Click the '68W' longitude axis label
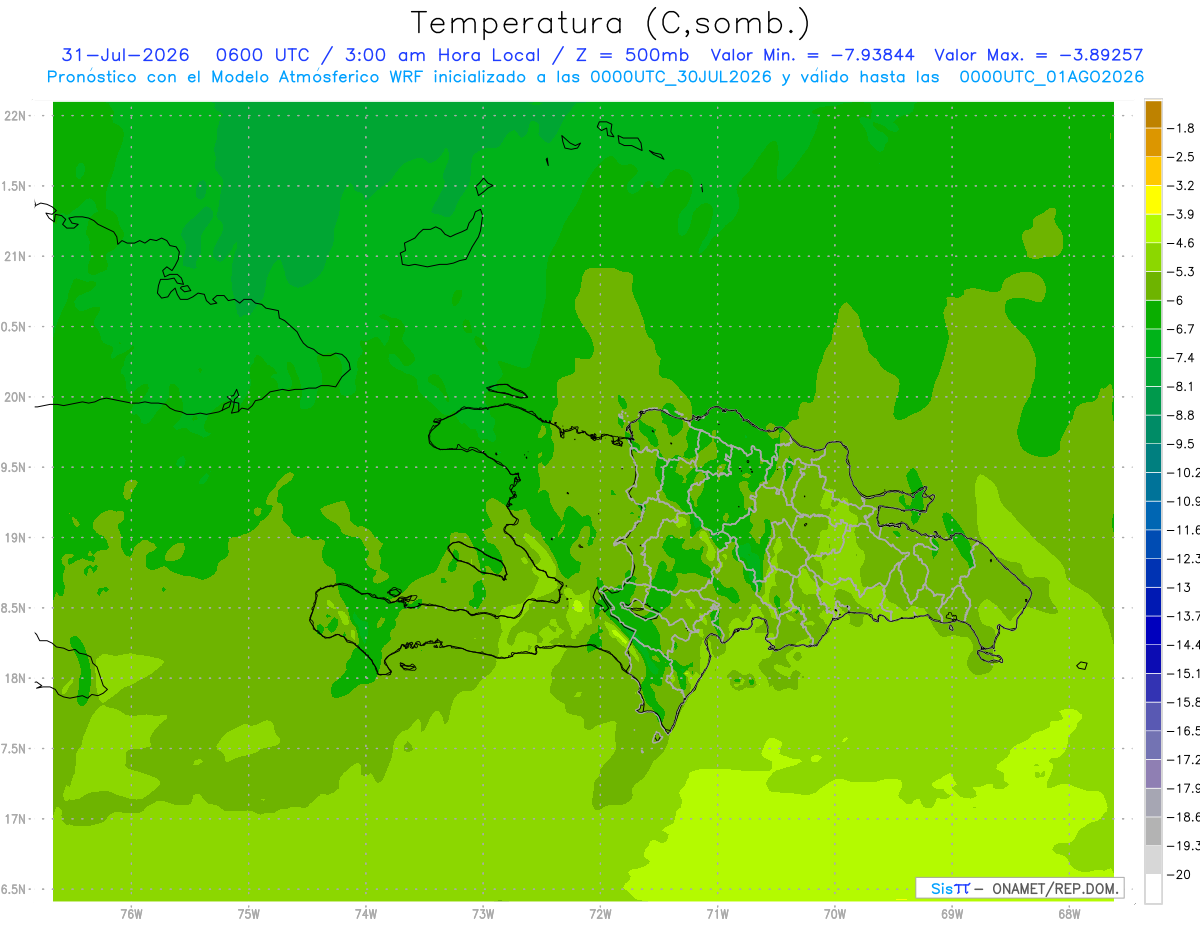The width and height of the screenshot is (1200, 927). tap(1069, 914)
